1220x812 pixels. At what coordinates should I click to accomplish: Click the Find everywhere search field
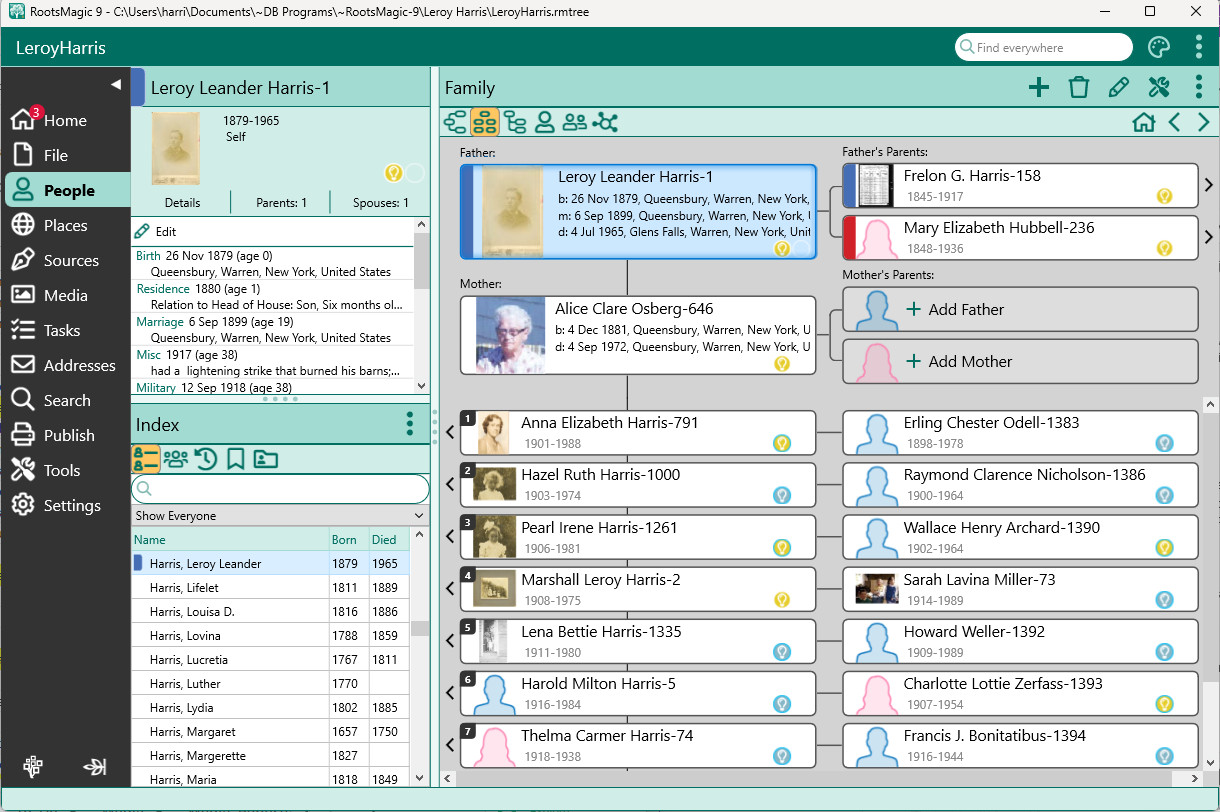[1045, 48]
